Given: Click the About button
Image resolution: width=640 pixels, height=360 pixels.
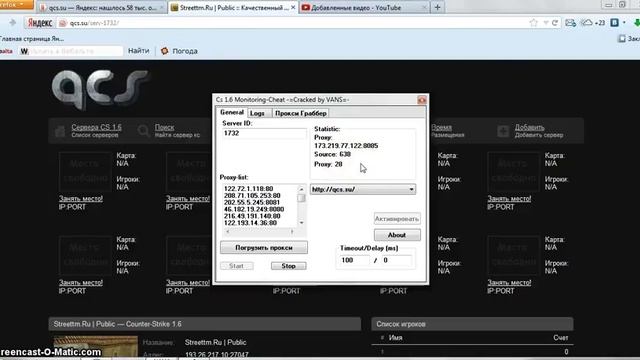Looking at the screenshot, I should point(397,235).
